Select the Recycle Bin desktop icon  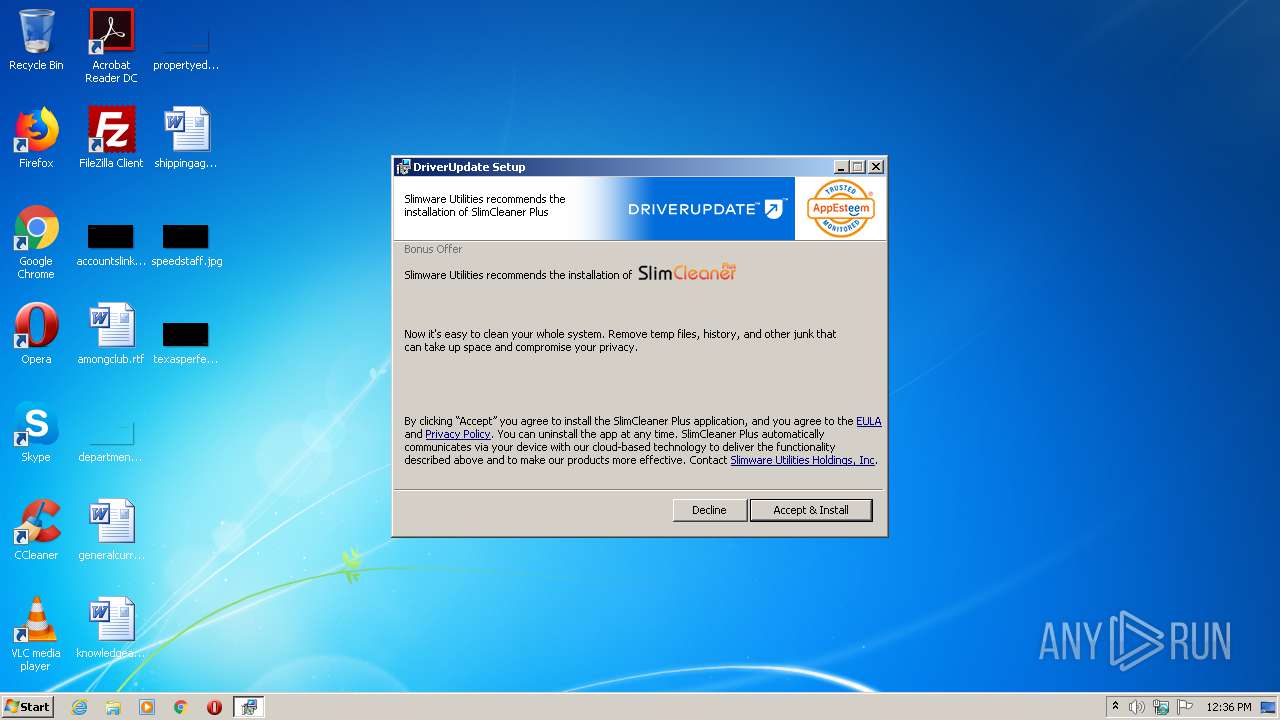pyautogui.click(x=36, y=40)
